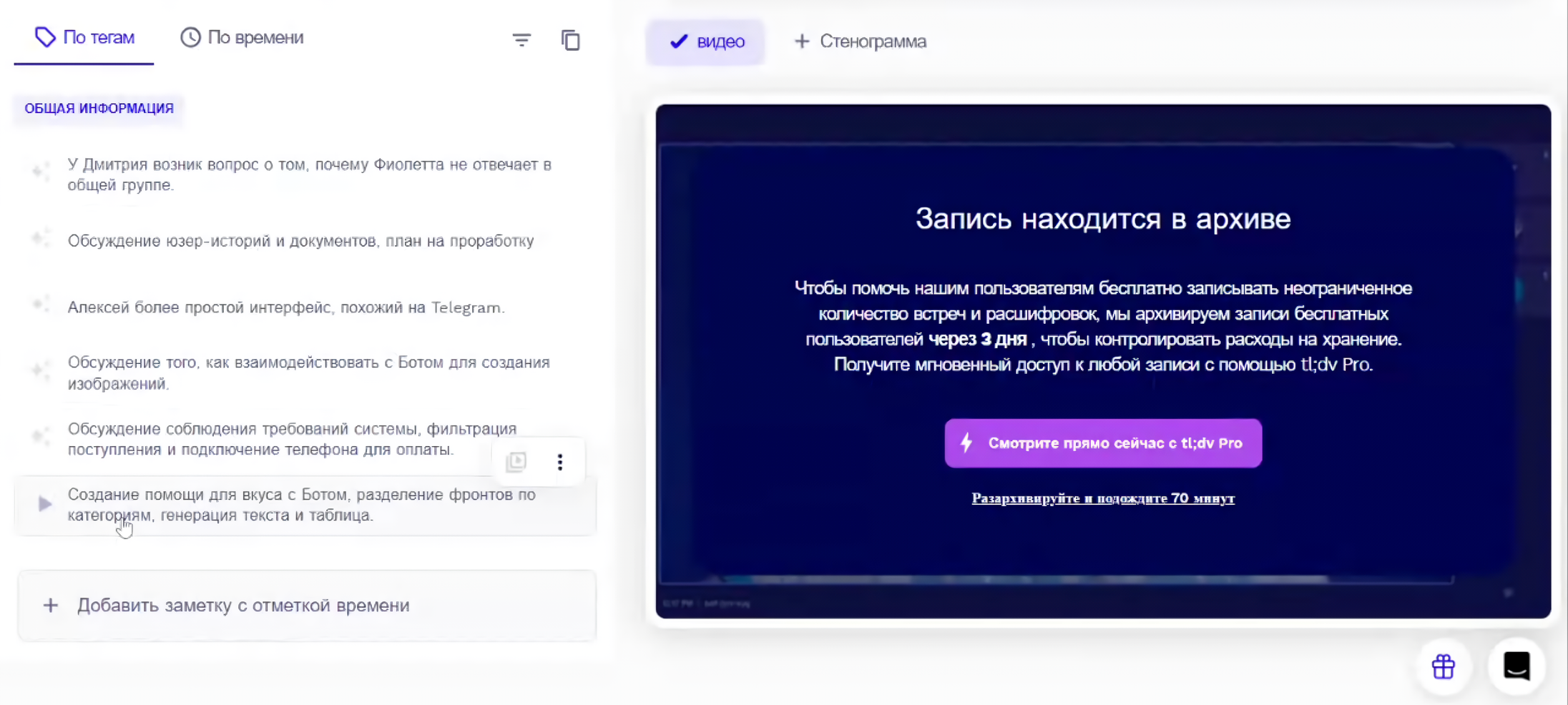Click the Запись находится в архиве heading
1568x705 pixels.
click(x=1103, y=219)
